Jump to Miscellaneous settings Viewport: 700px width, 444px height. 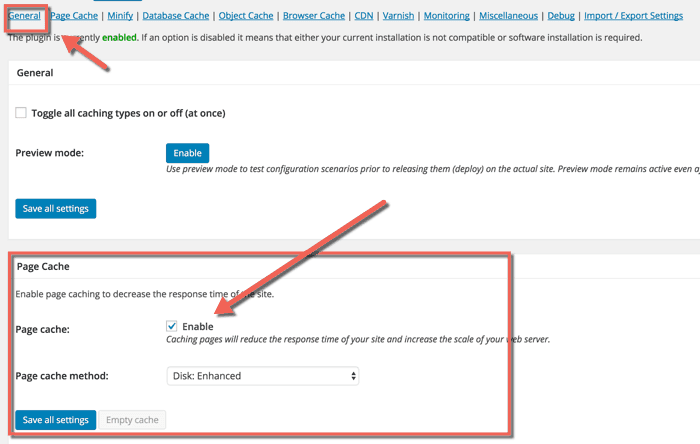(508, 16)
